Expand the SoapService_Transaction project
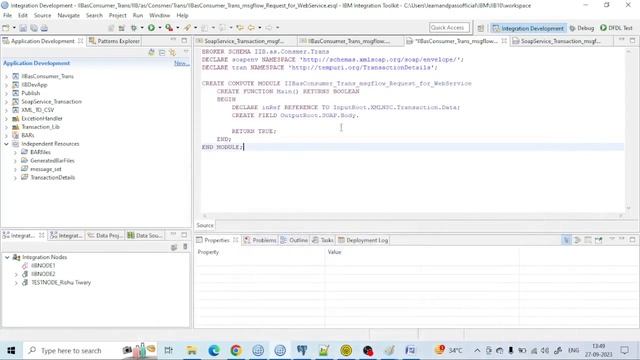This screenshot has width=640, height=360. (x=6, y=102)
